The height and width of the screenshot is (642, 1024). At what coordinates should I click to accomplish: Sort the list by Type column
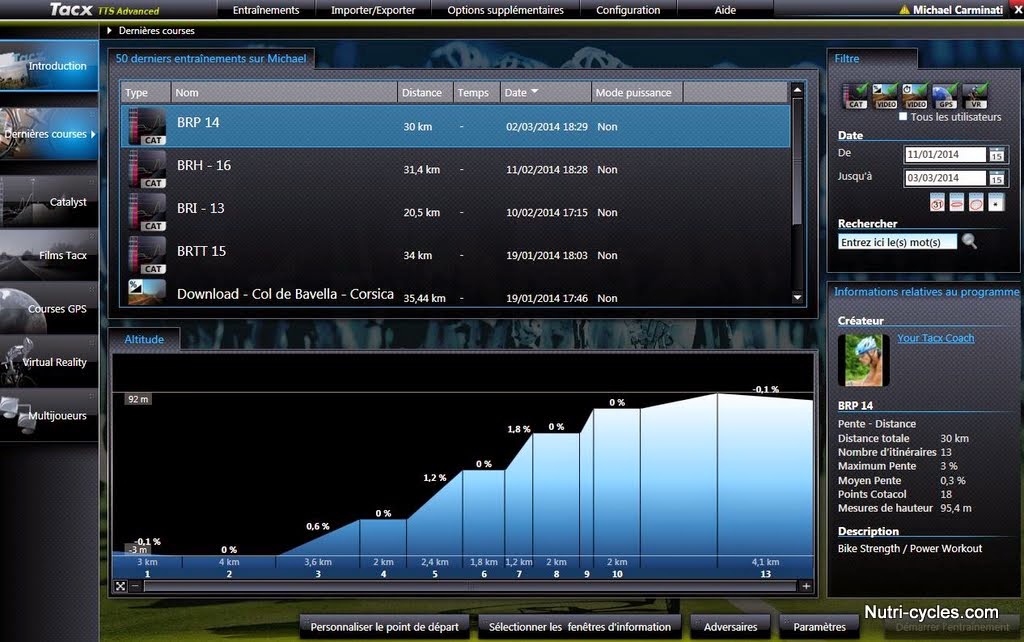tap(146, 93)
